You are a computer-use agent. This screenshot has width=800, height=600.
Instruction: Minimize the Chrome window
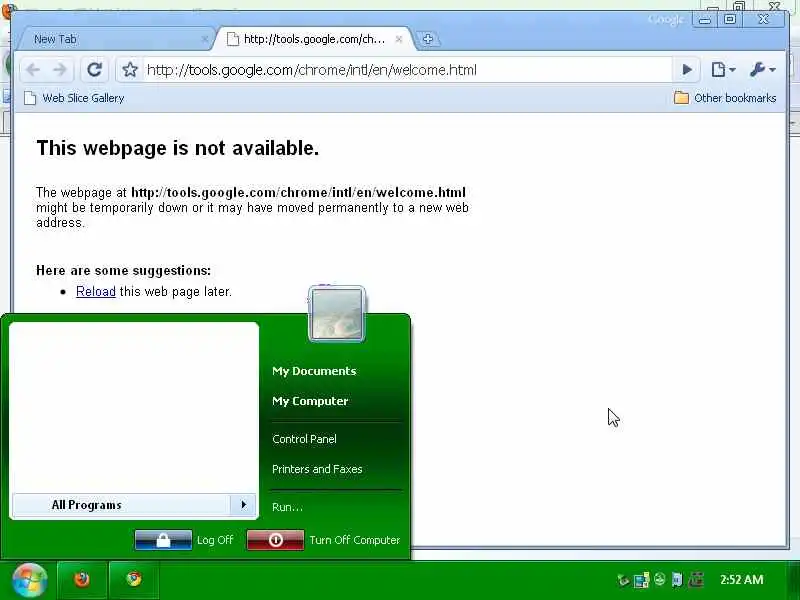pos(705,19)
